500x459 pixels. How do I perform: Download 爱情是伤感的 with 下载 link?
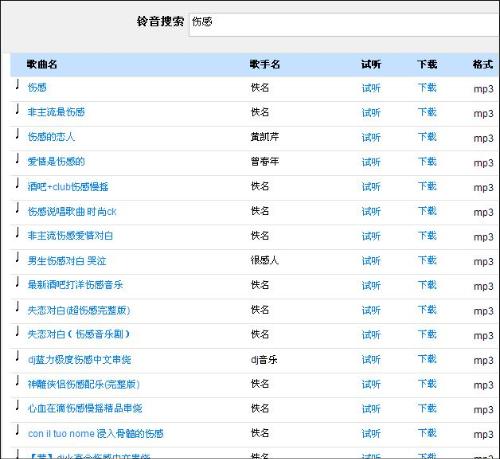click(427, 162)
